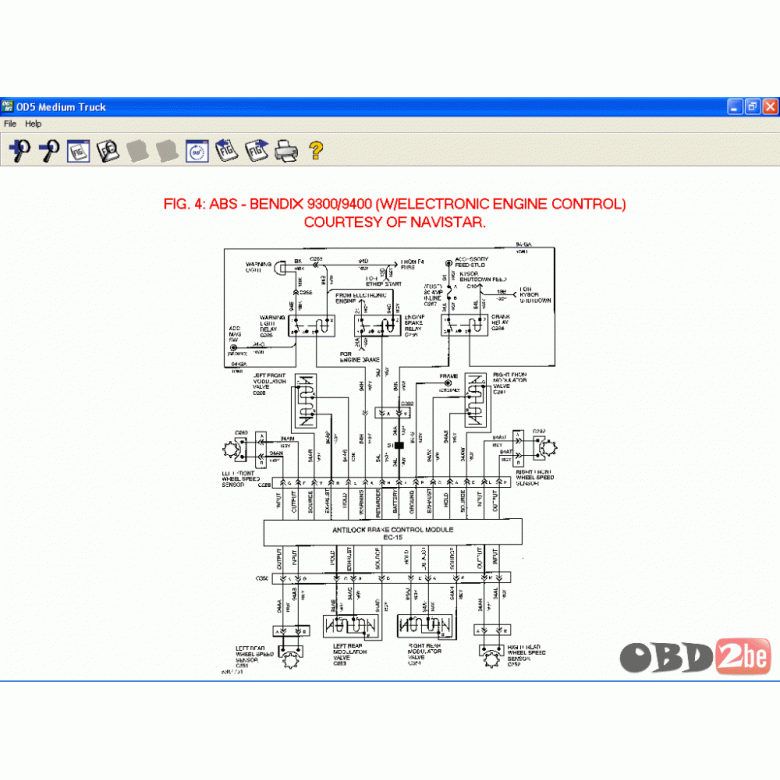Image resolution: width=780 pixels, height=780 pixels.
Task: Restore down the OD5 Medium Truck window
Action: click(x=753, y=106)
